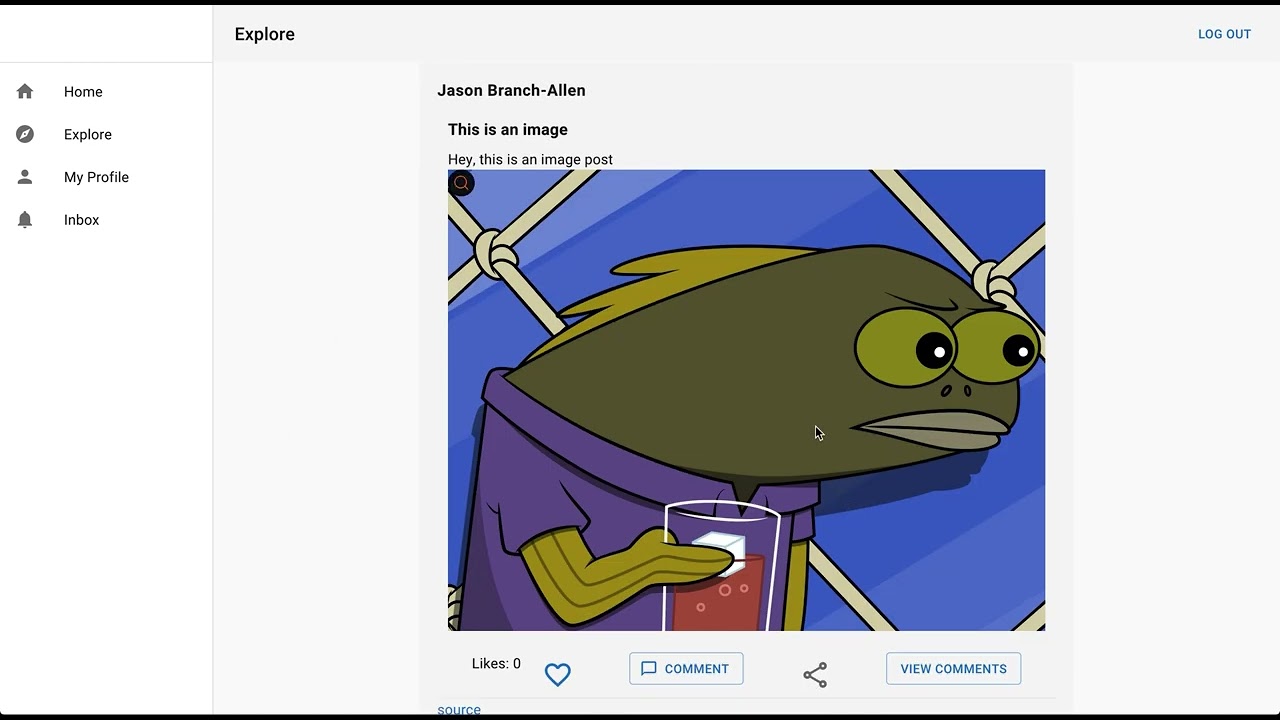Open Inbox in the sidebar
This screenshot has height=720, width=1280.
pyautogui.click(x=106, y=220)
